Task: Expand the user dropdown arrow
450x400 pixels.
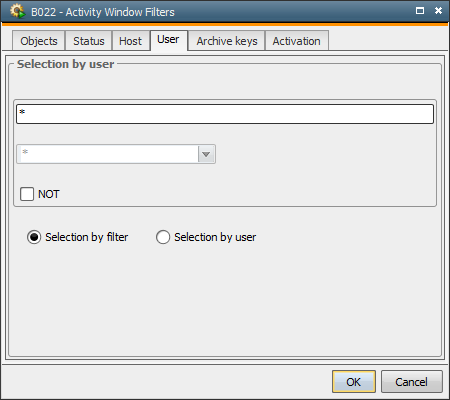Action: click(x=206, y=154)
